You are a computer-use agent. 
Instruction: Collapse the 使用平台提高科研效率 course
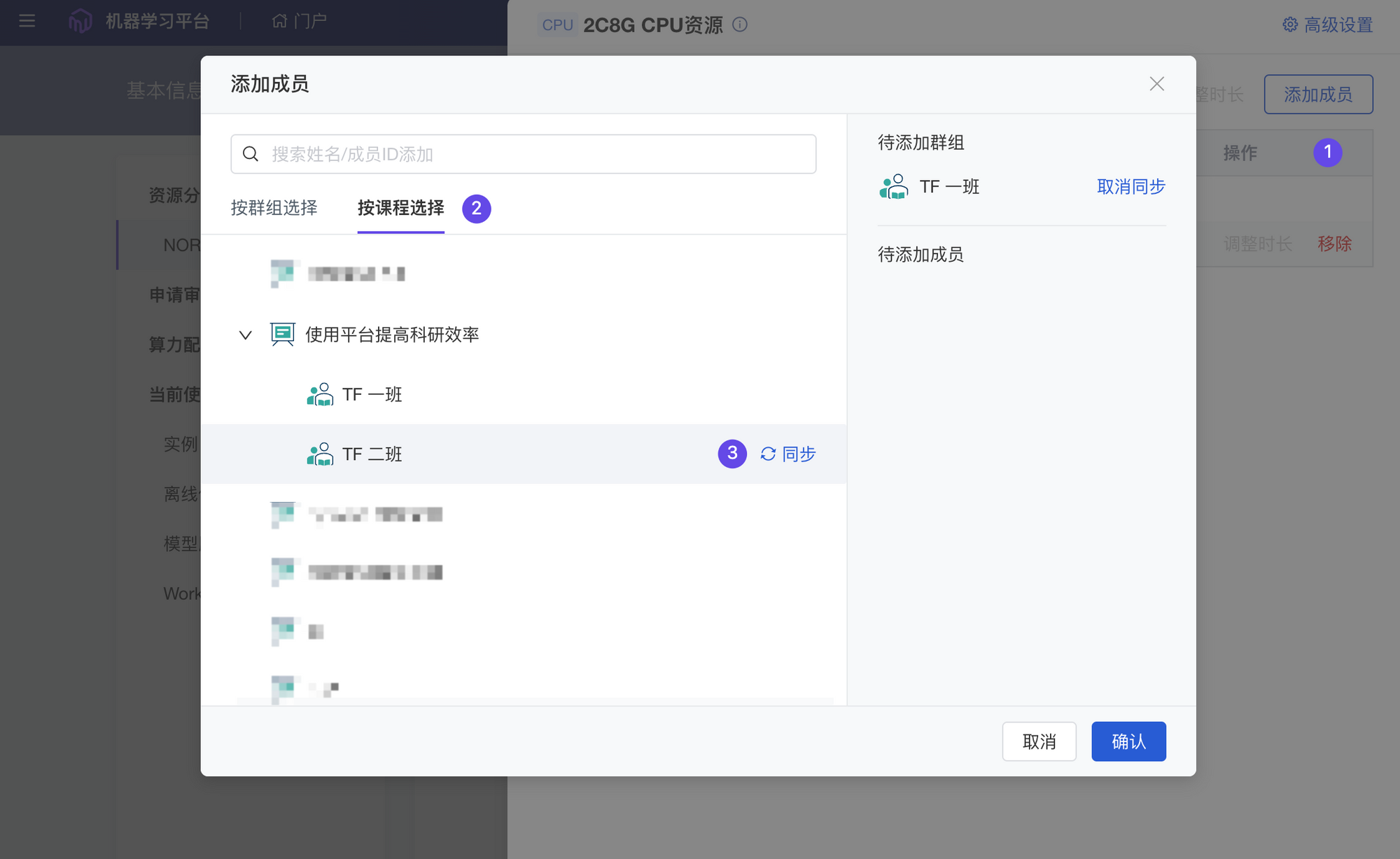click(245, 335)
